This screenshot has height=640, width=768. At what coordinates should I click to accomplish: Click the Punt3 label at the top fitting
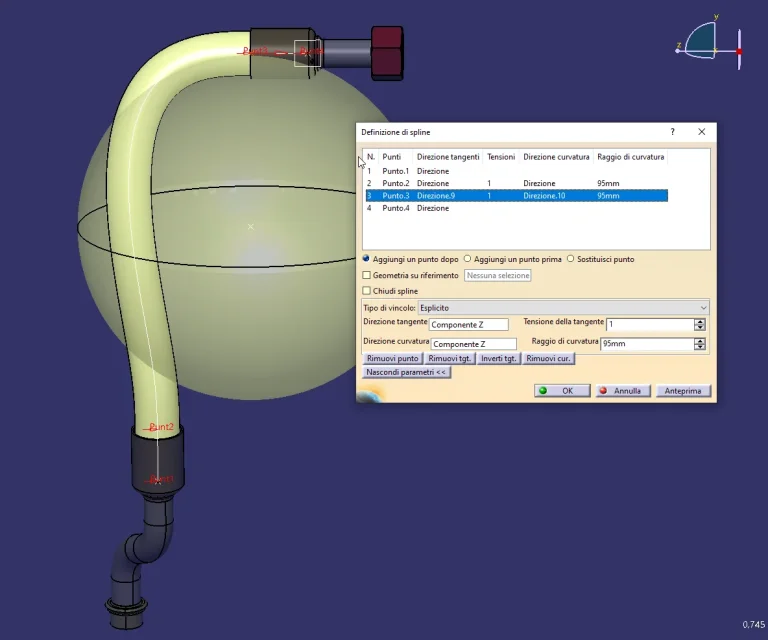256,51
